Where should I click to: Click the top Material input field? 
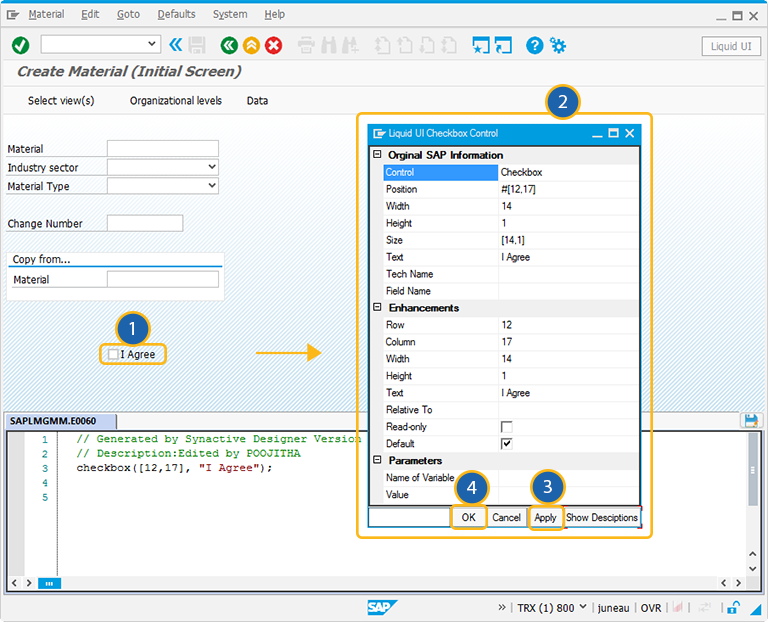coord(163,148)
